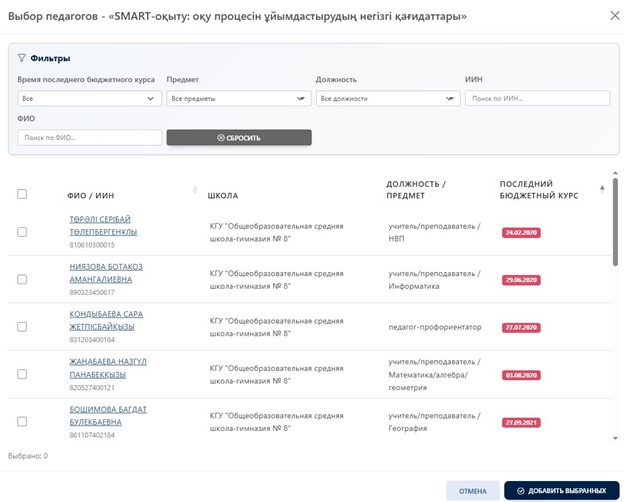Sort by Последний бюджетный курс arrow icon
The height and width of the screenshot is (502, 624).
[602, 188]
